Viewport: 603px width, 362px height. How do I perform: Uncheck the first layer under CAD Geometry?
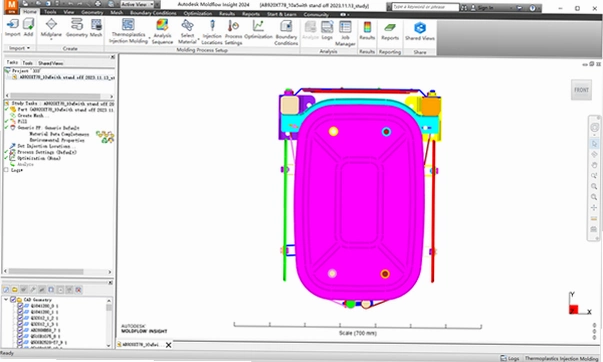click(20, 306)
